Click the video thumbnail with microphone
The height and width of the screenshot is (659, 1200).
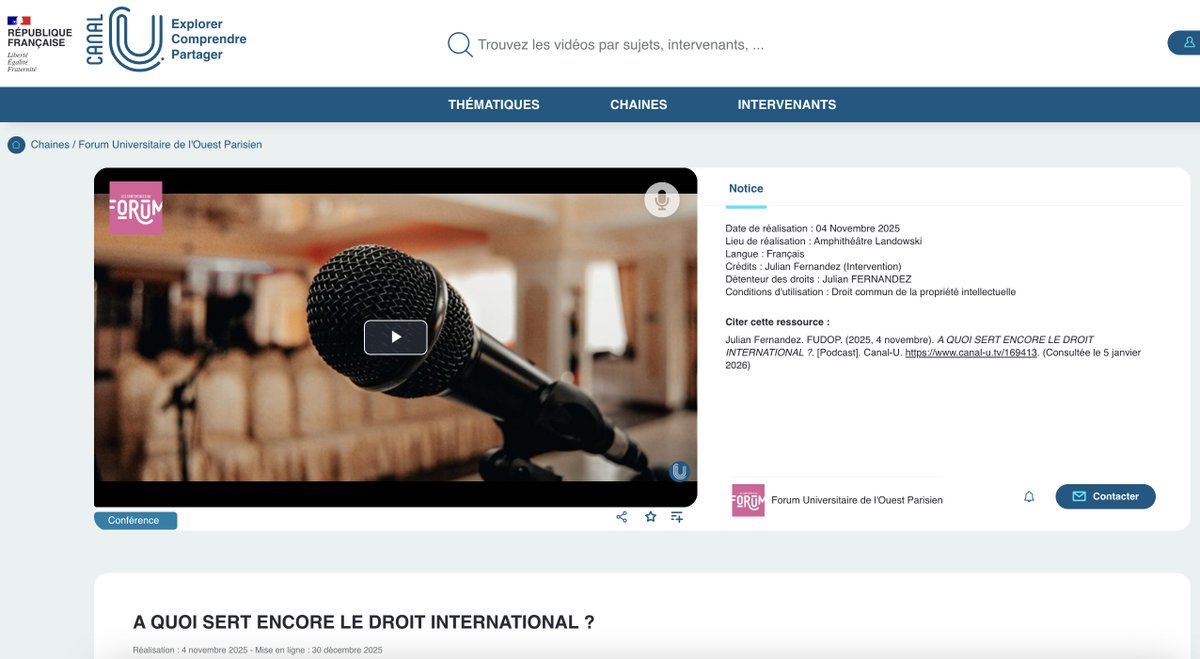click(395, 337)
